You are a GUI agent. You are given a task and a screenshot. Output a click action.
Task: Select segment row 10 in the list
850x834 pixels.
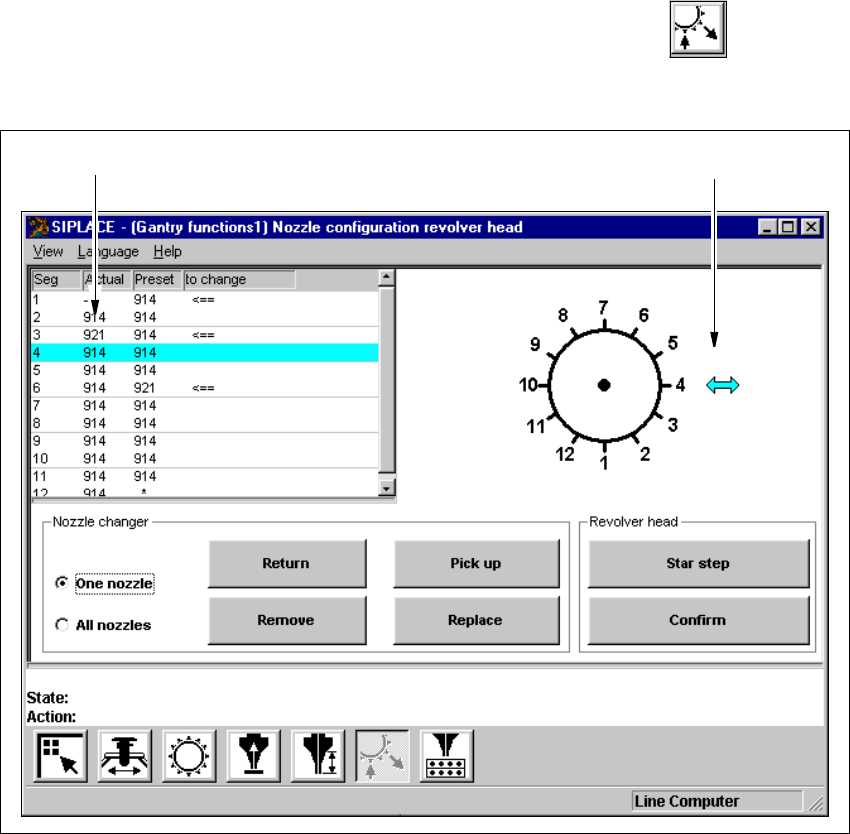point(205,459)
